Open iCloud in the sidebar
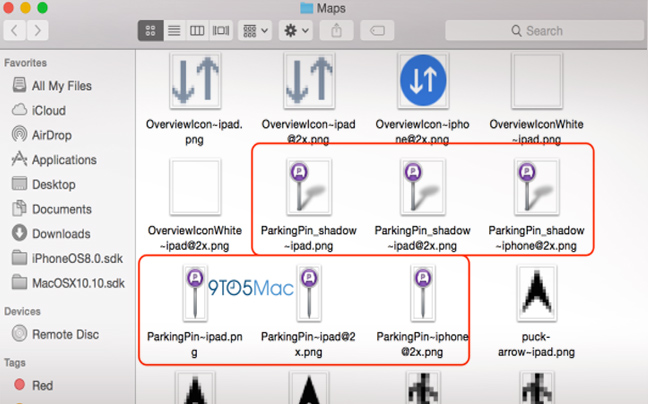 pos(39,110)
